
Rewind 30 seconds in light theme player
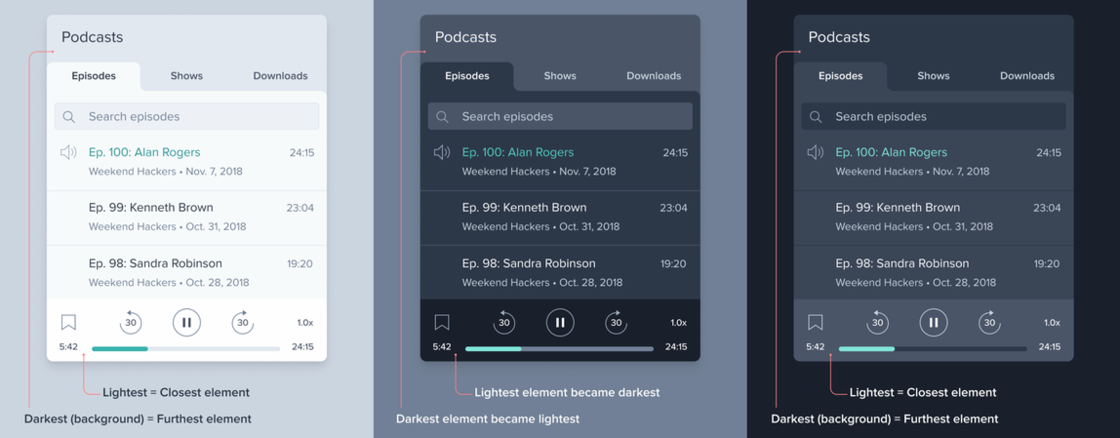(131, 322)
